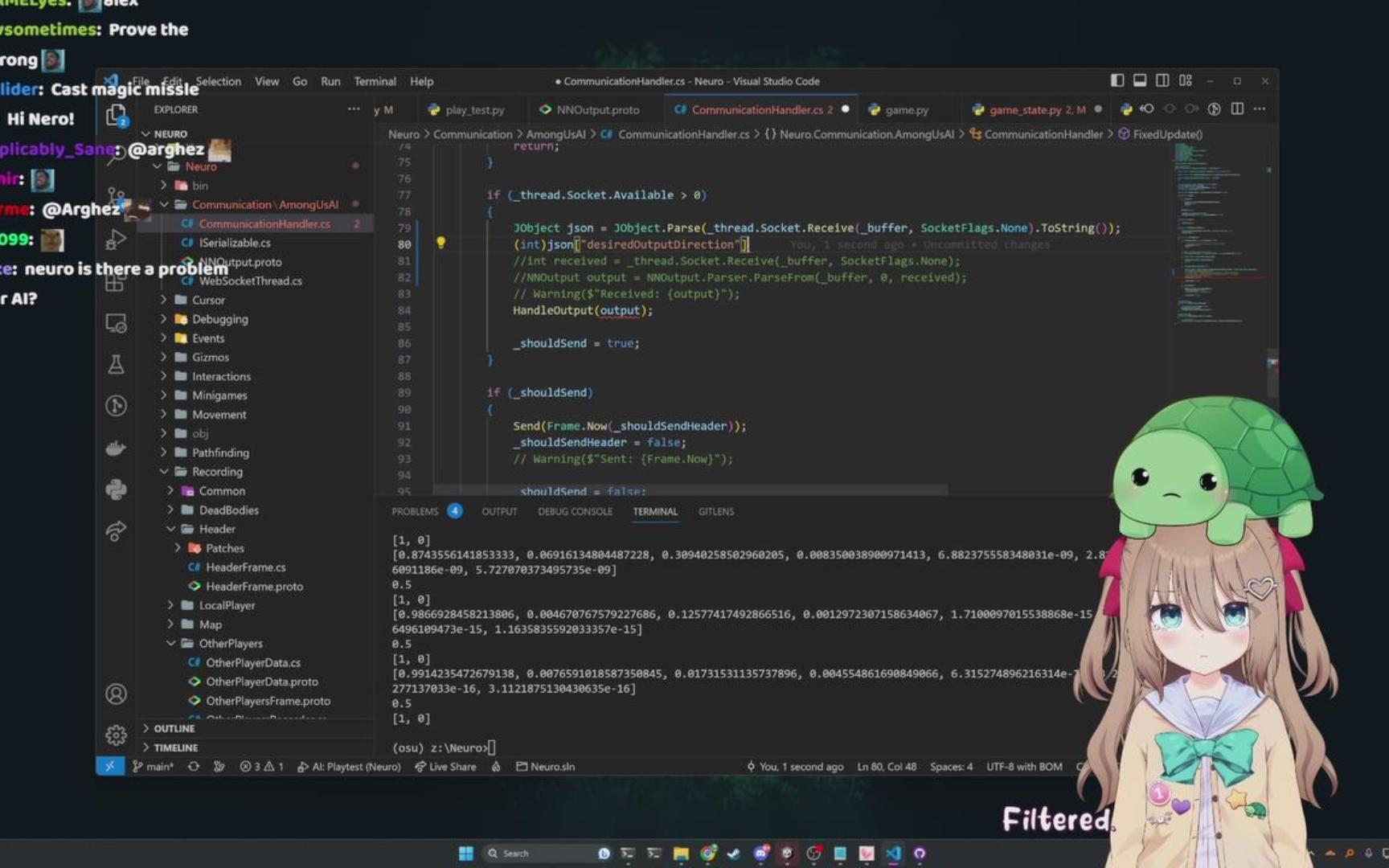Click Live Share in the status bar

point(445,766)
